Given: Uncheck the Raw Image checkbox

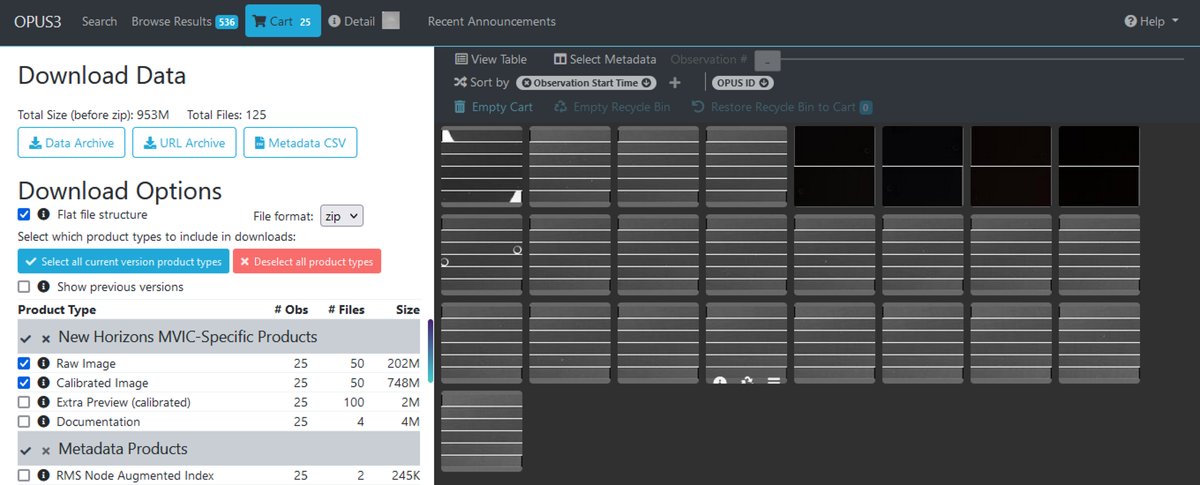Looking at the screenshot, I should tap(24, 364).
